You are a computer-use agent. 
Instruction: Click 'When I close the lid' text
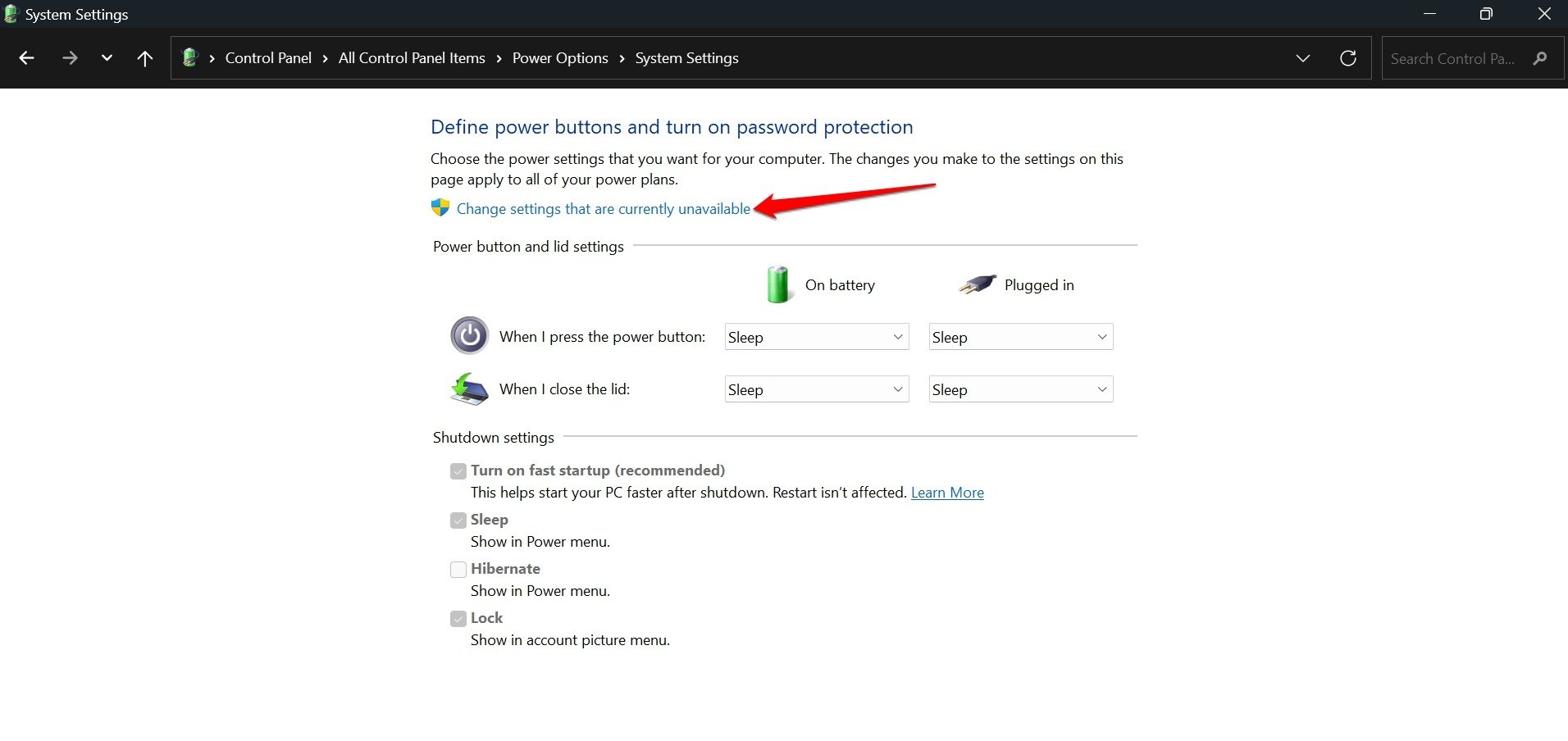564,389
